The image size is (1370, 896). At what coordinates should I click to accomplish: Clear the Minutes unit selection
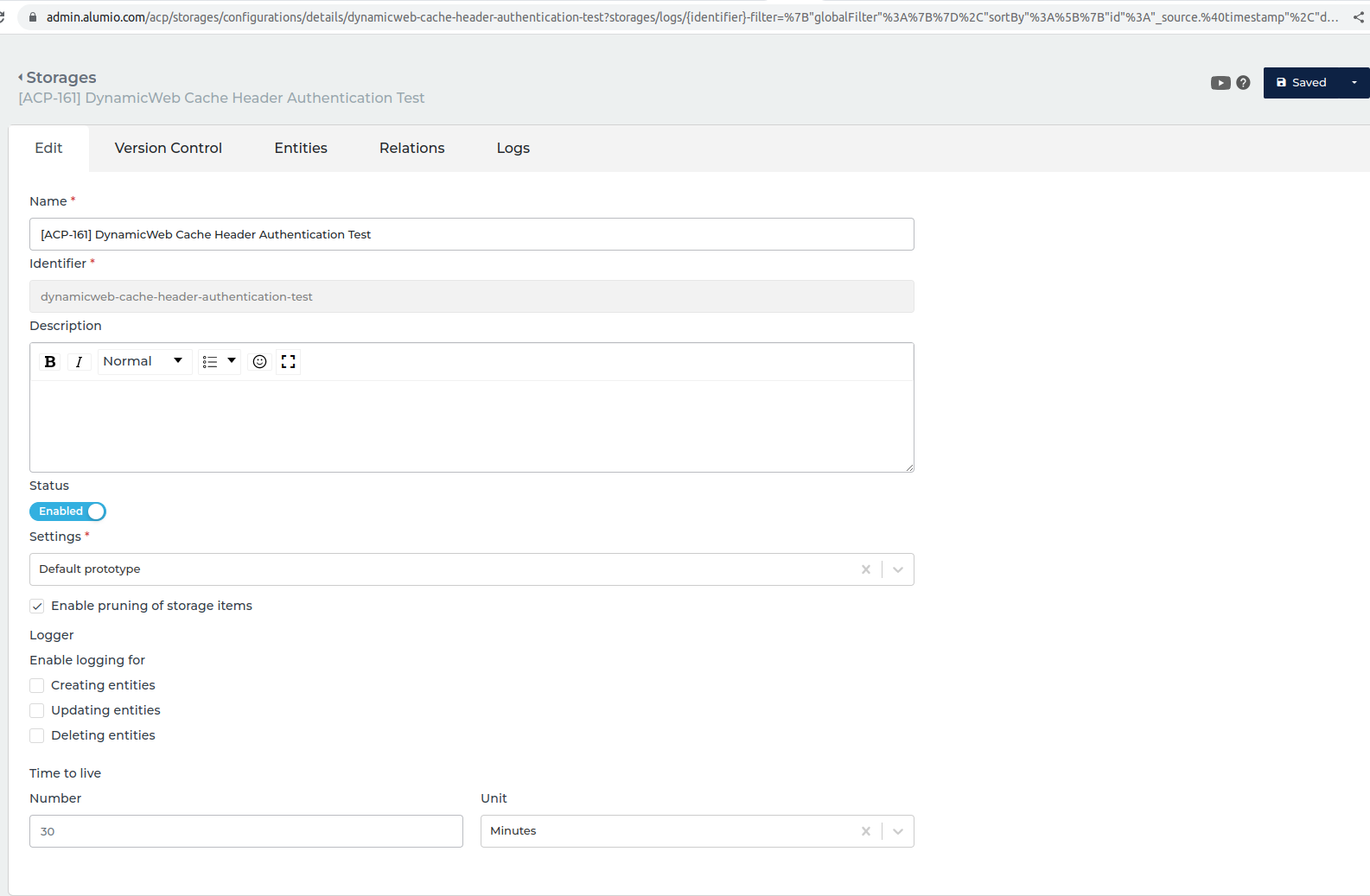pyautogui.click(x=865, y=831)
